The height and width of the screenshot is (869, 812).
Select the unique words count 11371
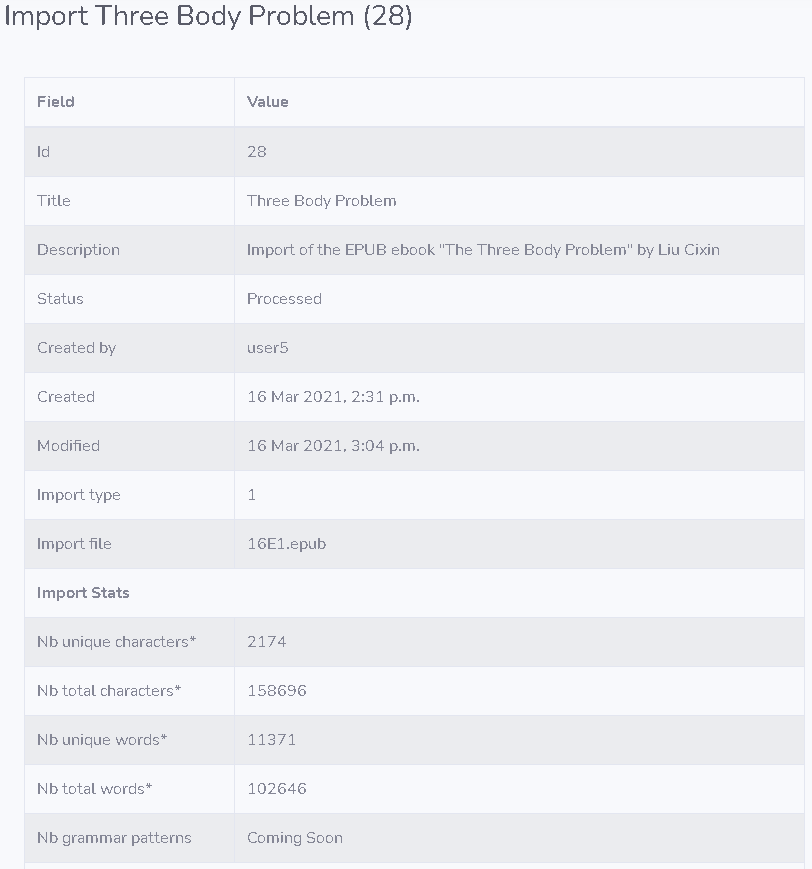point(272,740)
